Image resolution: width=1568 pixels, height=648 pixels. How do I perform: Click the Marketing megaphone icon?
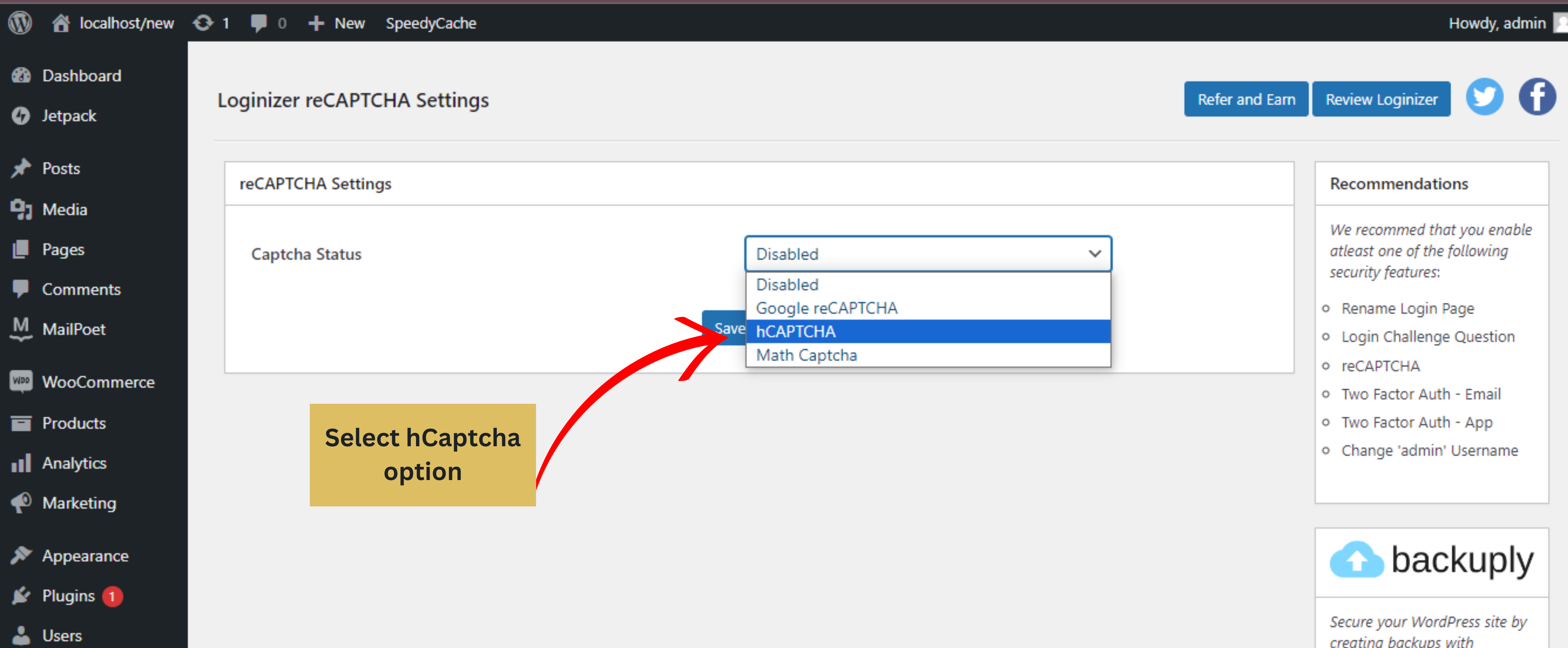(x=21, y=503)
